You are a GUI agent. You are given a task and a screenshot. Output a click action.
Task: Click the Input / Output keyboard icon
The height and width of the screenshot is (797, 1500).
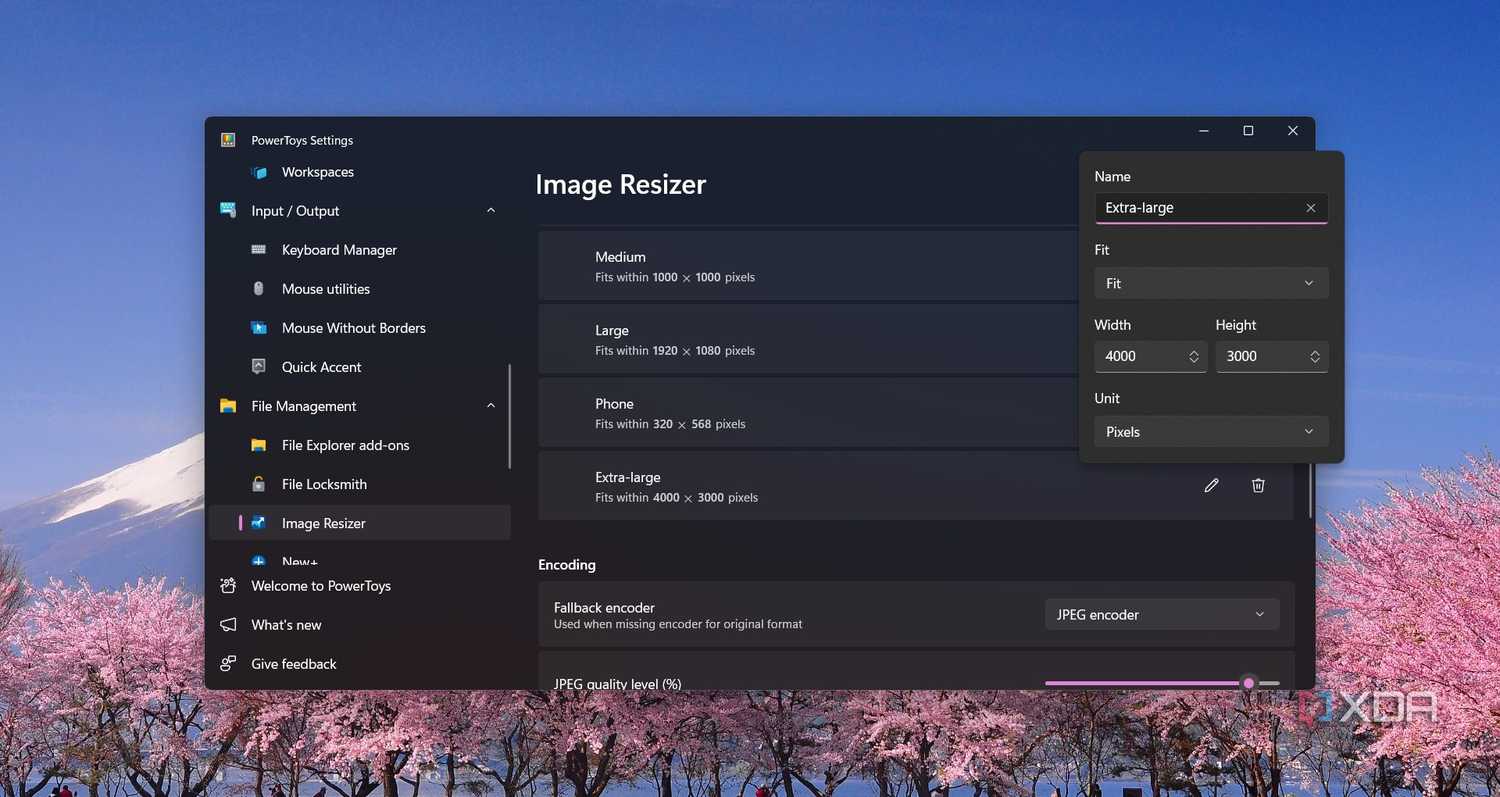[x=228, y=211]
